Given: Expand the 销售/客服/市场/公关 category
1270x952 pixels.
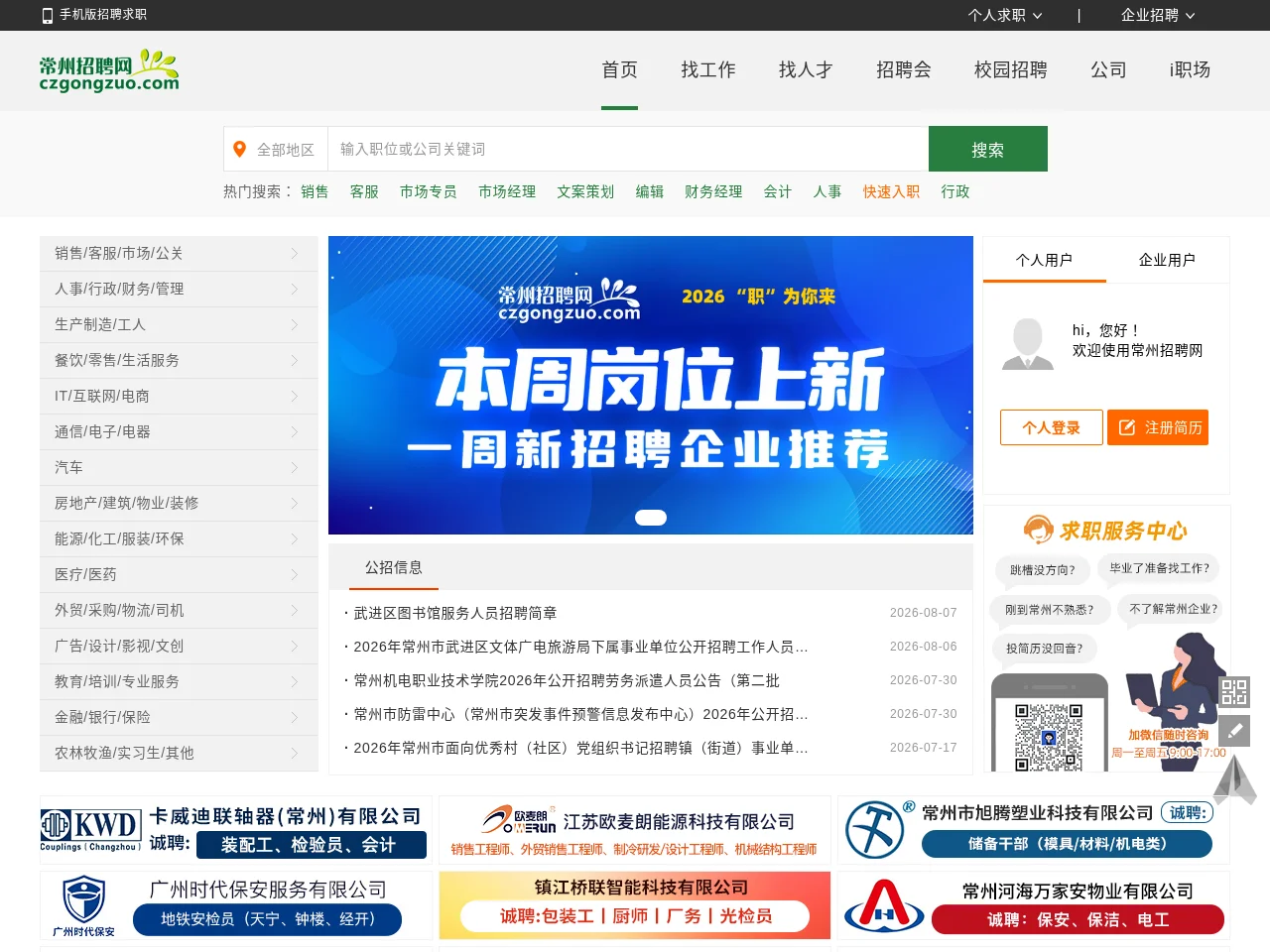Looking at the screenshot, I should pos(179,254).
